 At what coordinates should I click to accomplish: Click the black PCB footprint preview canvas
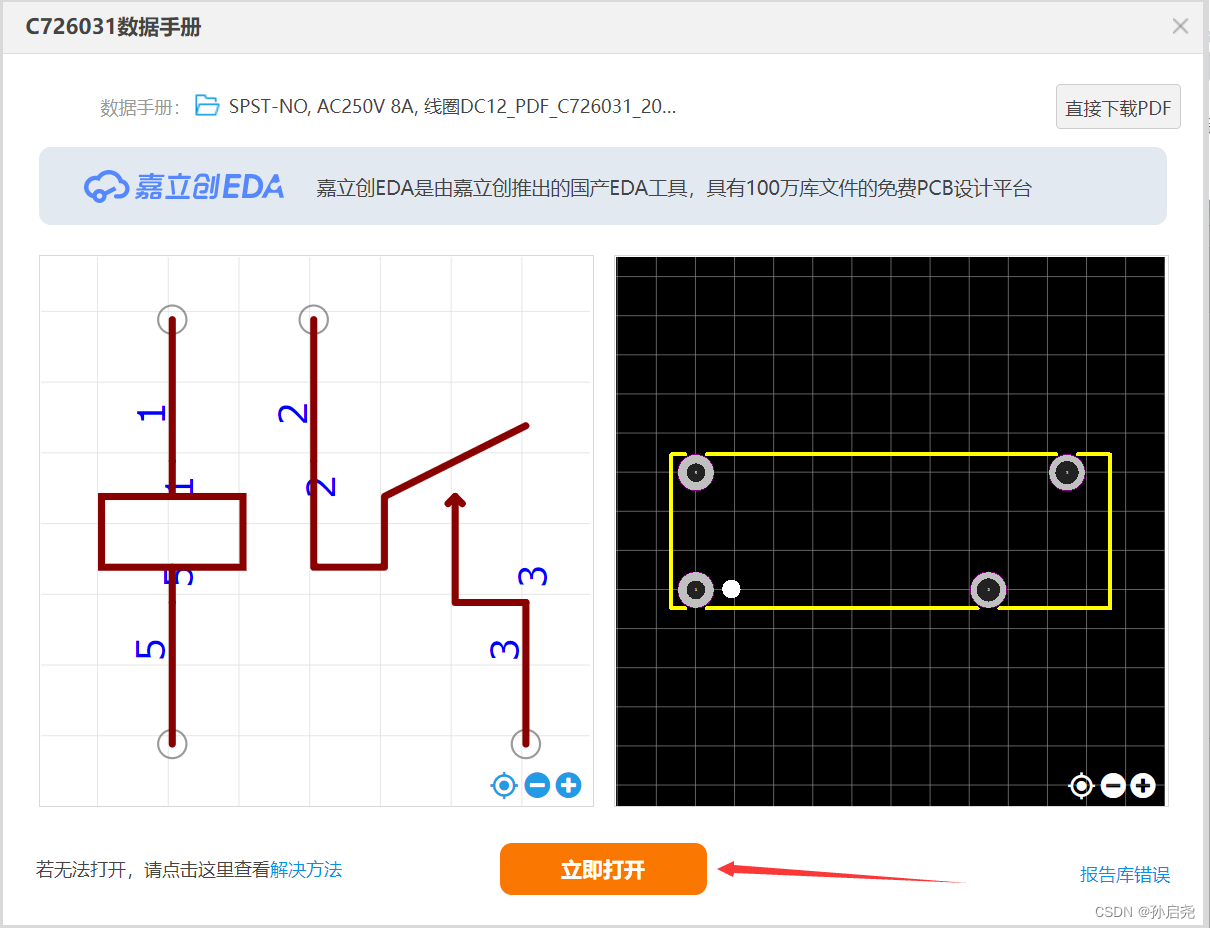[x=890, y=530]
